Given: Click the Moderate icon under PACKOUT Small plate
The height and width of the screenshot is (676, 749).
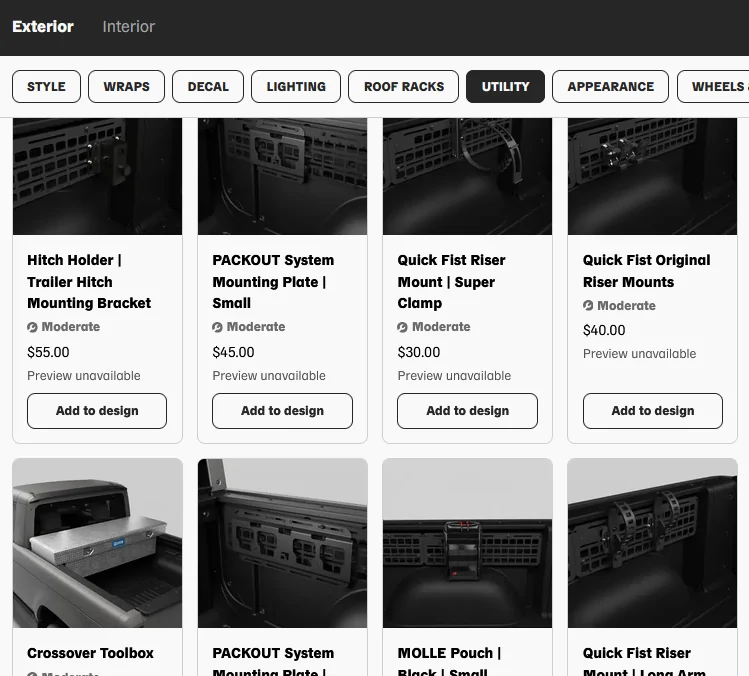Looking at the screenshot, I should point(217,327).
